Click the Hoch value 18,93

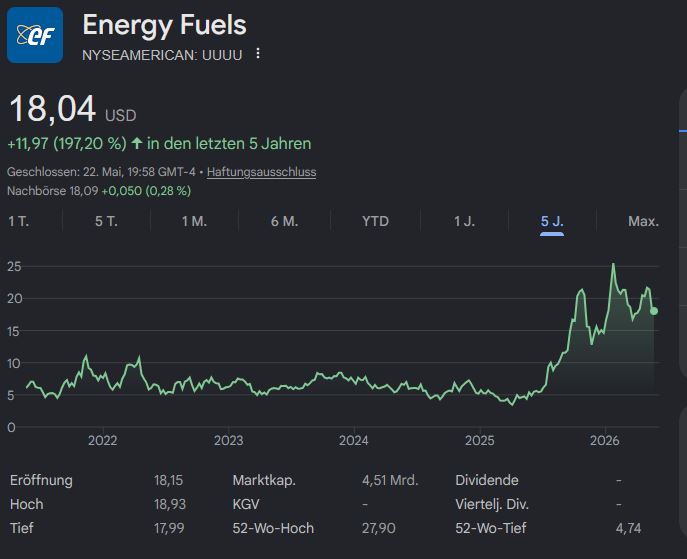(170, 504)
